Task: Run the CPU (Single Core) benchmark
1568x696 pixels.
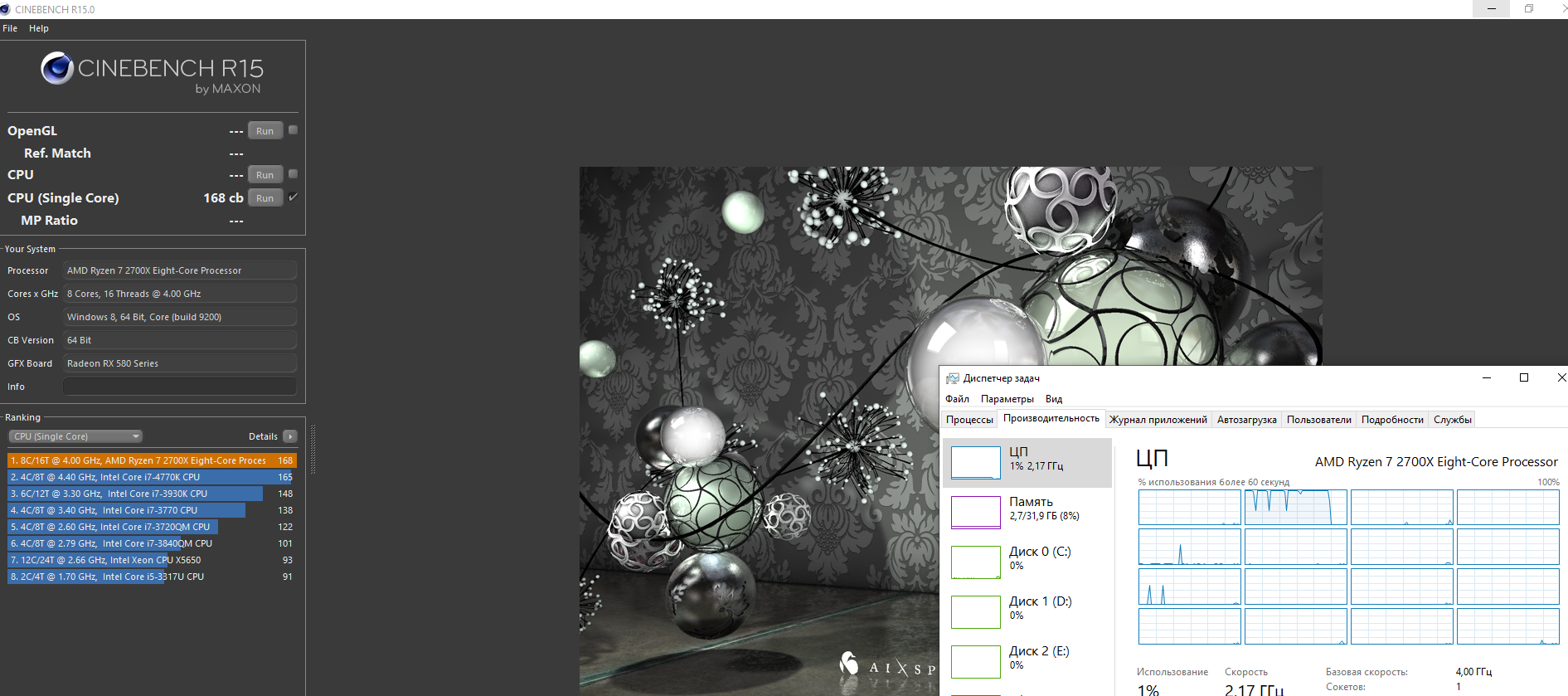Action: pyautogui.click(x=265, y=198)
